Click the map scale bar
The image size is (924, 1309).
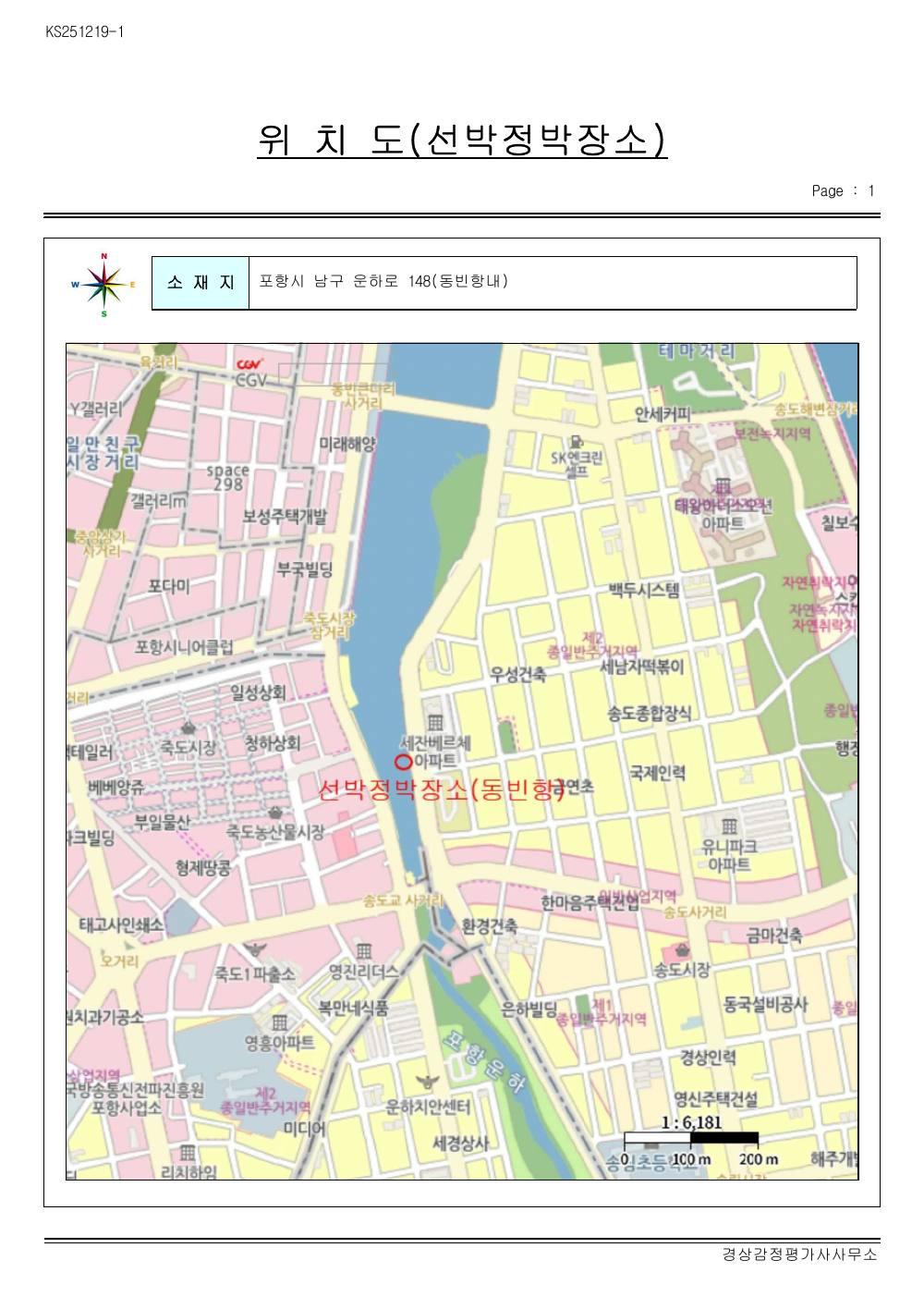[691, 1138]
